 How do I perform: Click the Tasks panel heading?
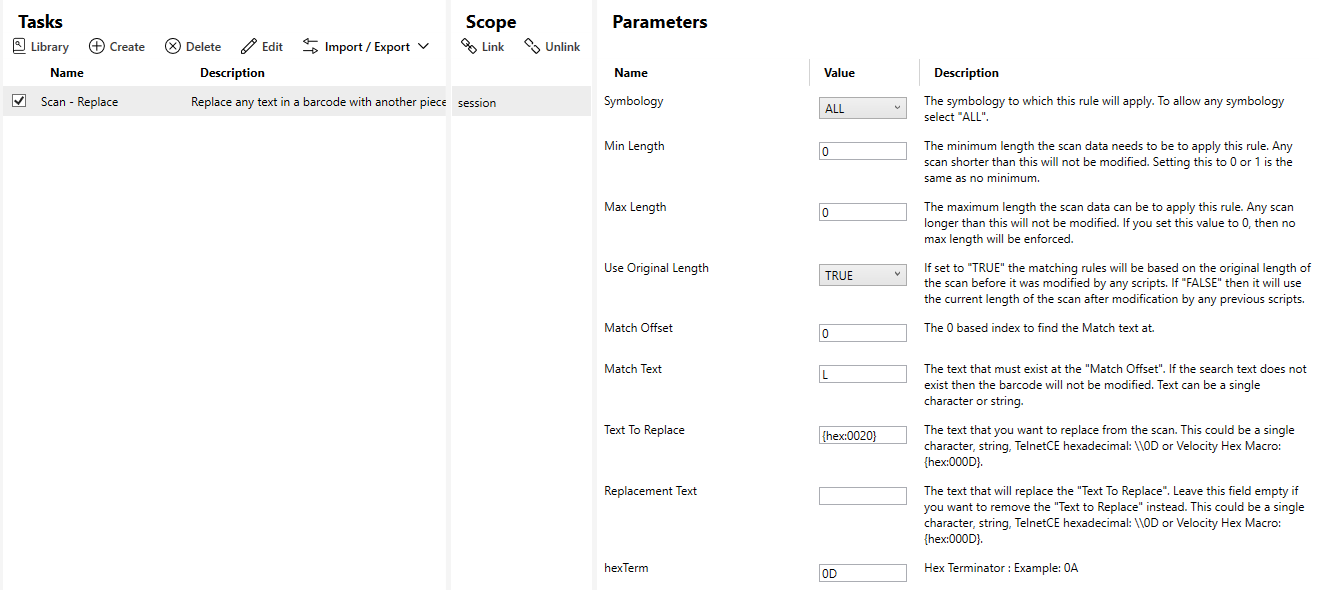coord(40,21)
